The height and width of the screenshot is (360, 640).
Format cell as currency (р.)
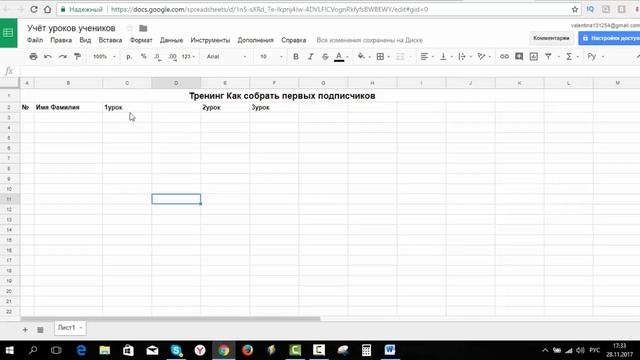tap(129, 57)
